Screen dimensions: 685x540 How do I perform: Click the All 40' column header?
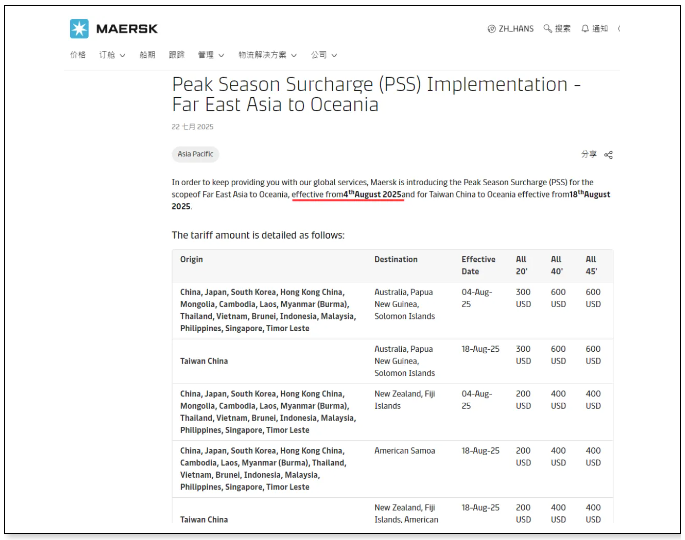[x=556, y=265]
